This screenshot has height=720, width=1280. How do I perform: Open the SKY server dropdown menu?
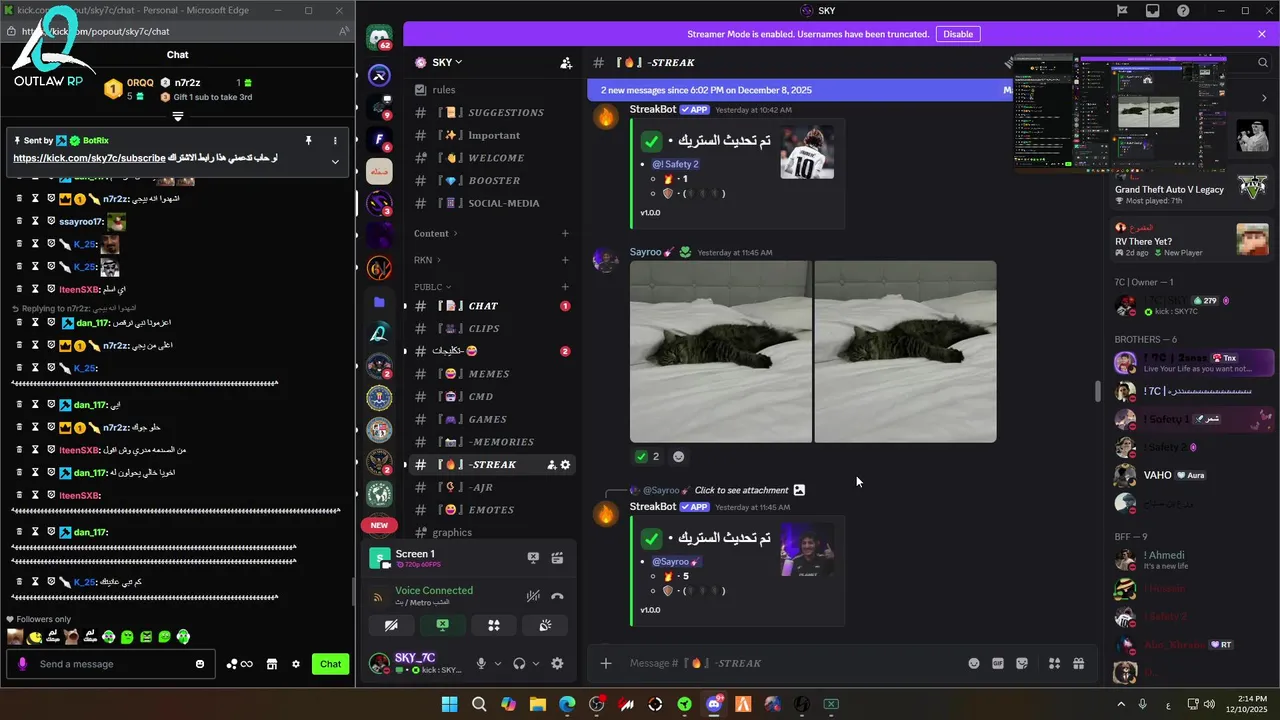(x=447, y=62)
